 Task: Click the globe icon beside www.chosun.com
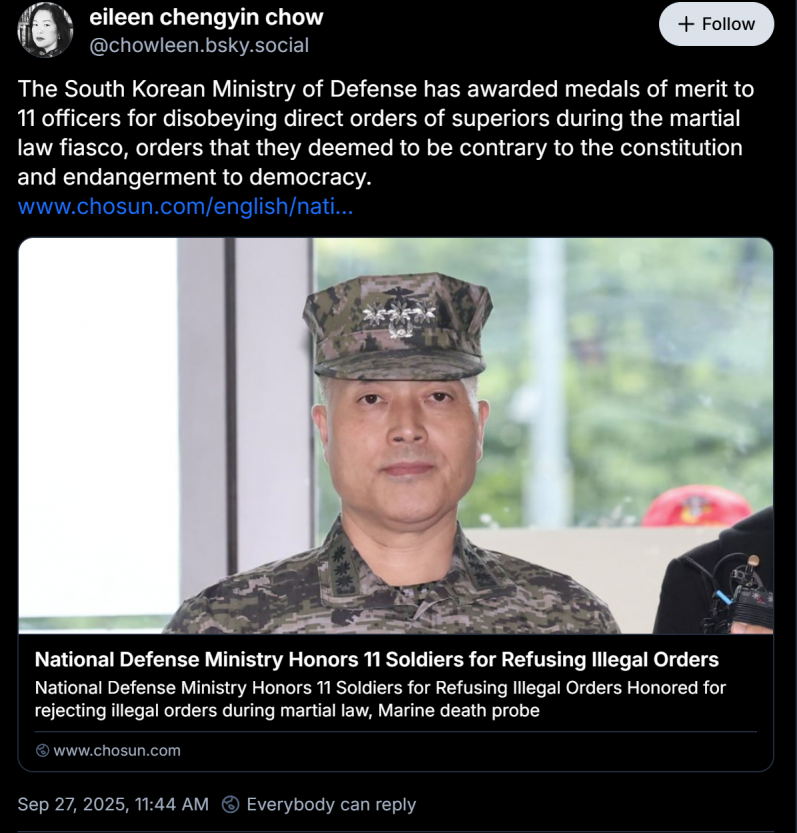click(42, 750)
